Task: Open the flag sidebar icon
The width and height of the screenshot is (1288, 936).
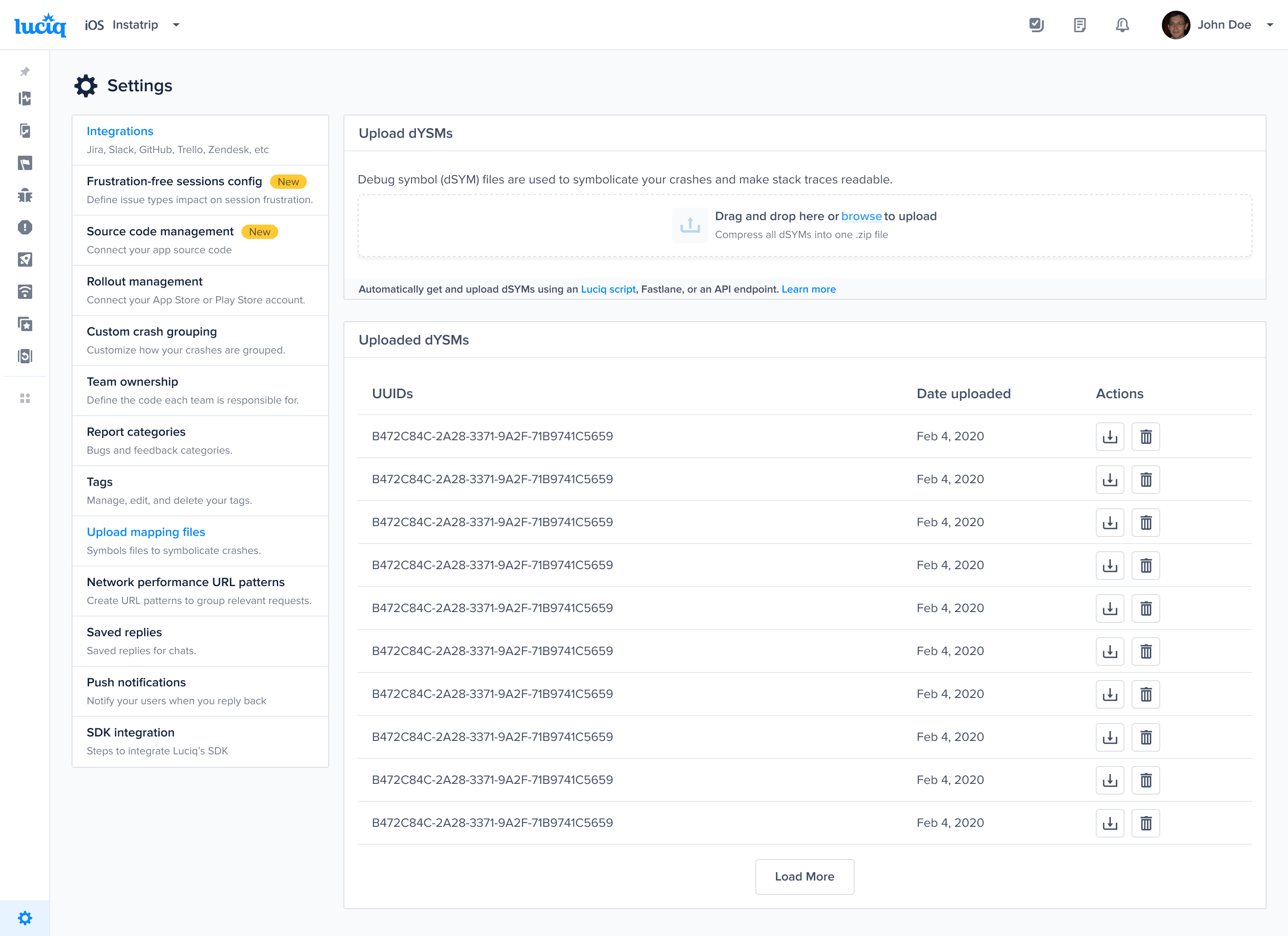Action: click(25, 163)
